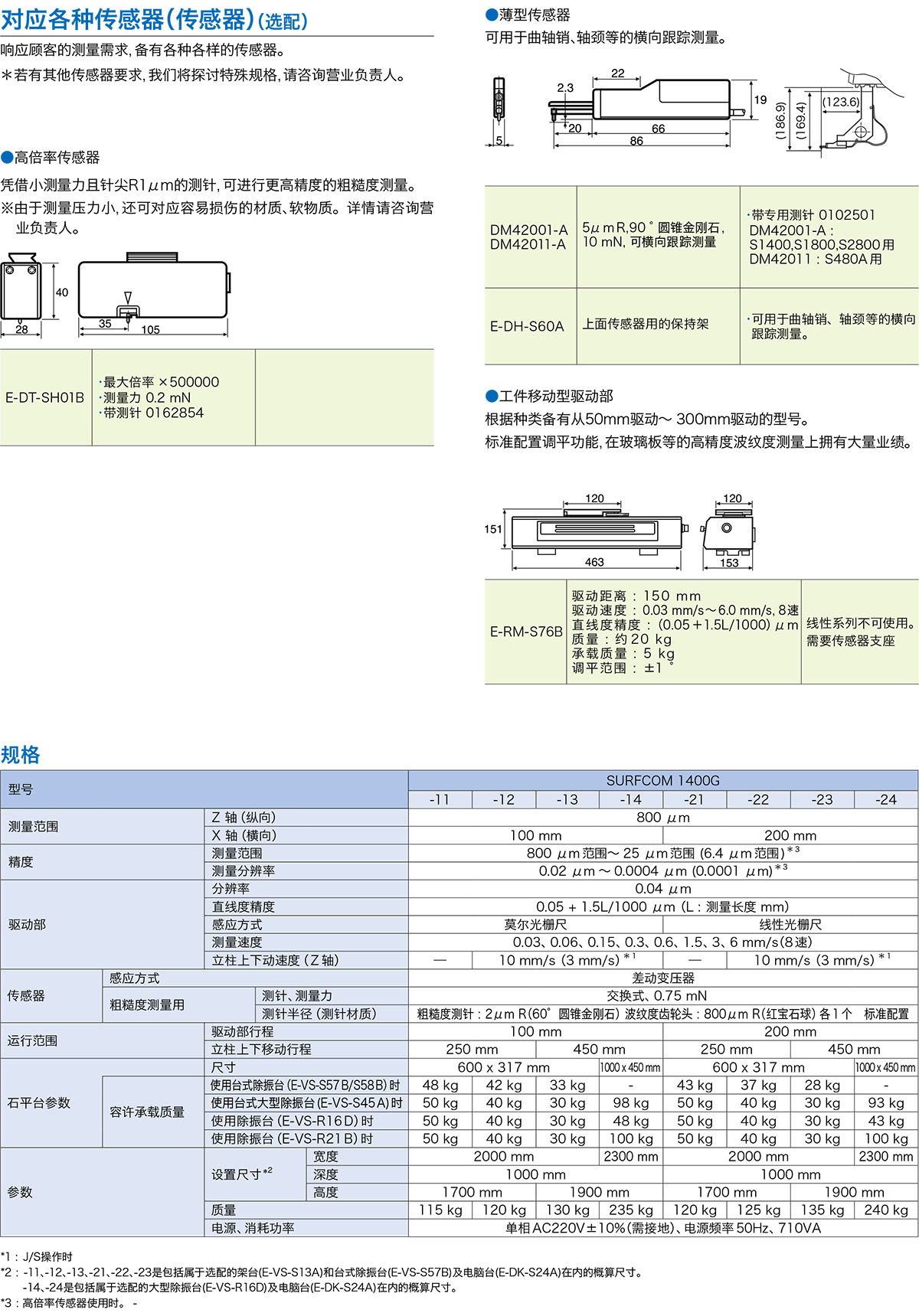
Task: Select the E-DH-S60A model cell
Action: [527, 326]
